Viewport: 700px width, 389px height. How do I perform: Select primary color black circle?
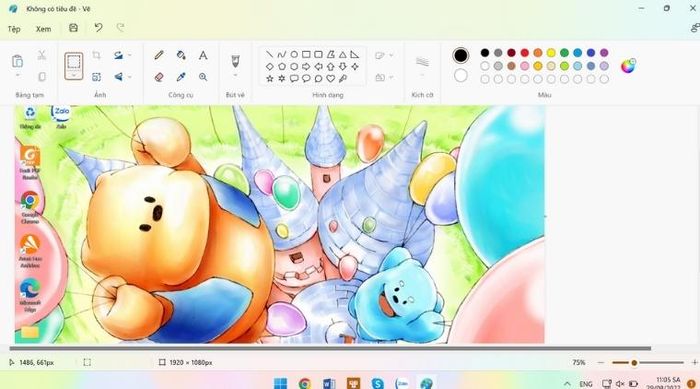(x=461, y=55)
